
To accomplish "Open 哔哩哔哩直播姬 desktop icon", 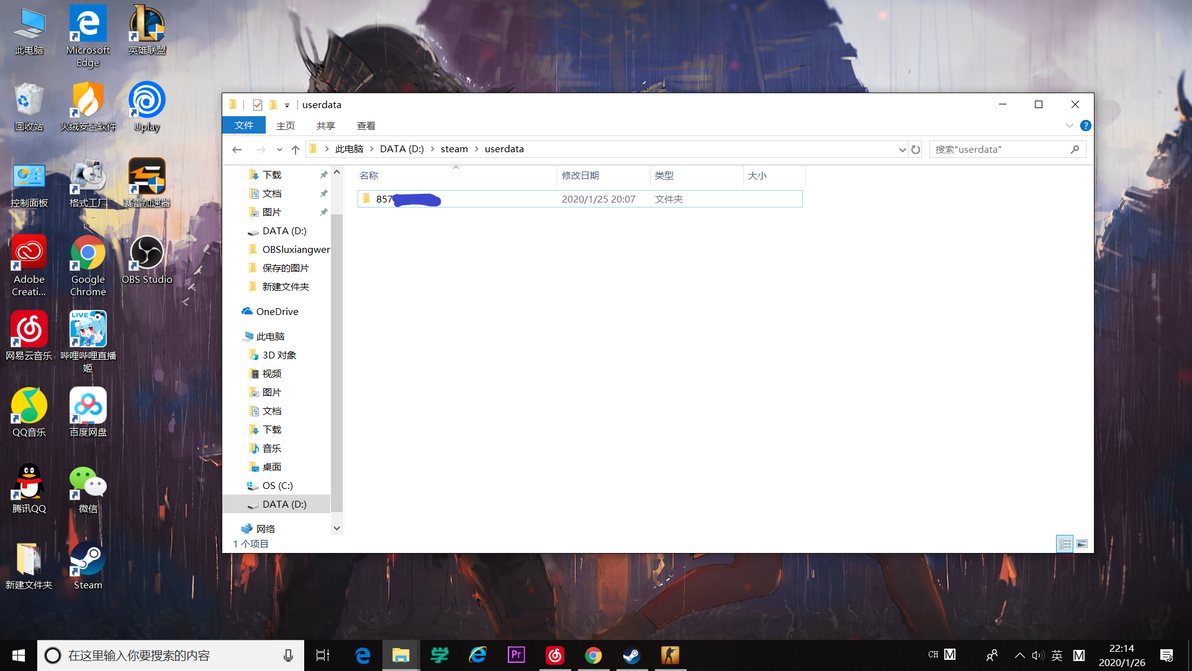I will (x=87, y=341).
